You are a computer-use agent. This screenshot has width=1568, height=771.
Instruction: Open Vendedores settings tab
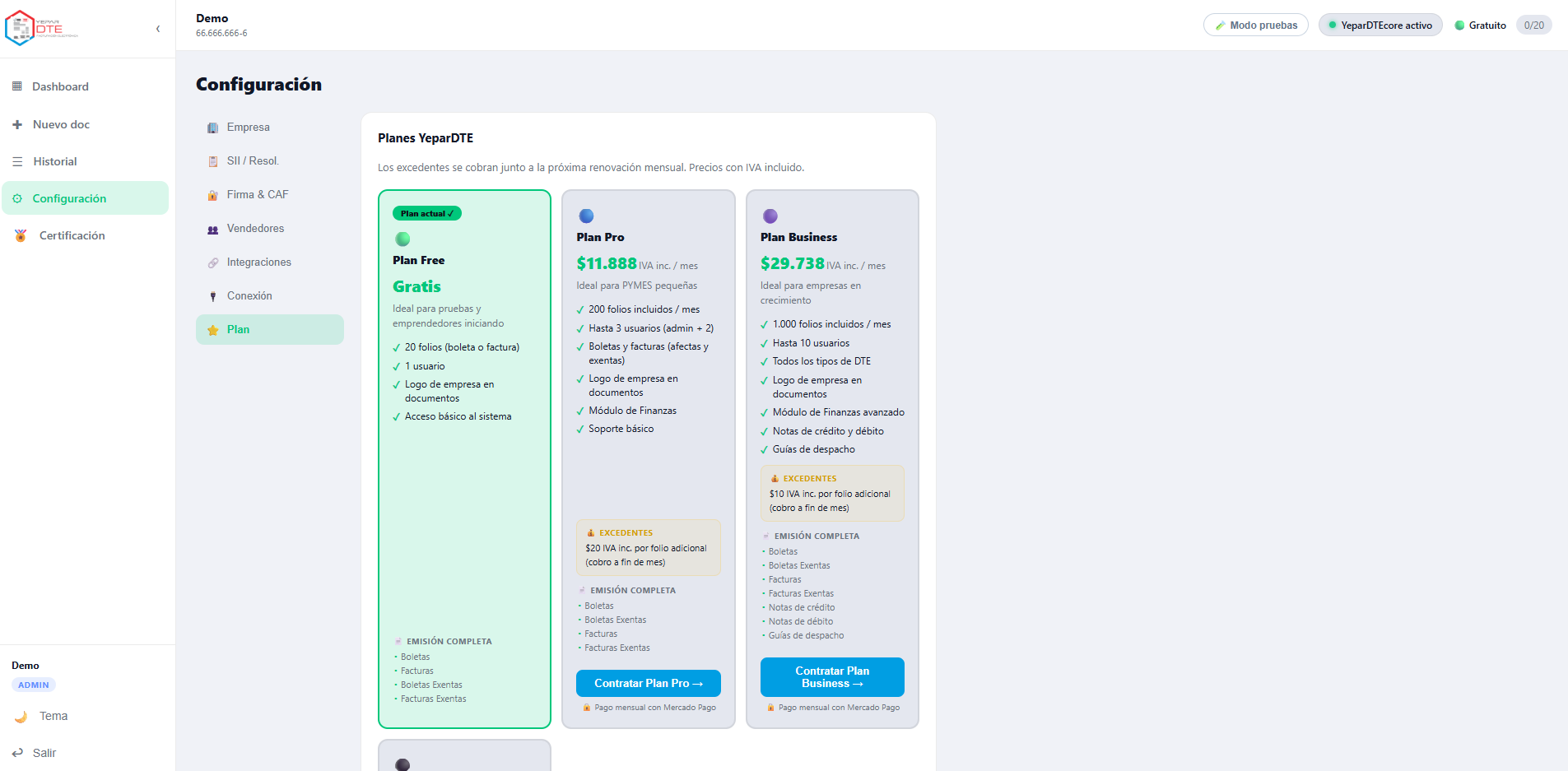(x=270, y=229)
